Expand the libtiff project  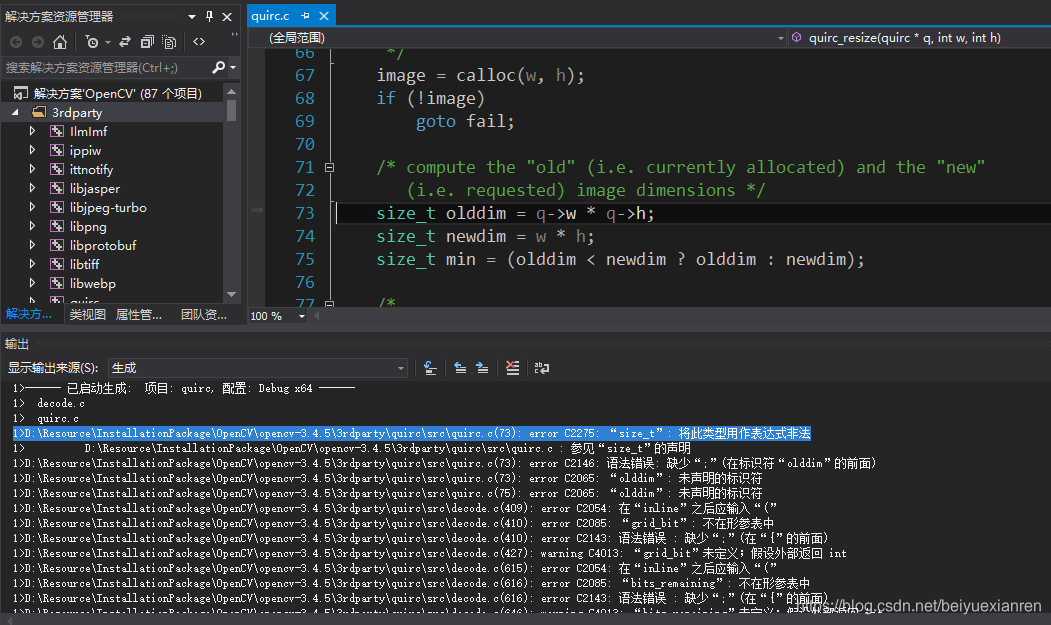pyautogui.click(x=32, y=264)
